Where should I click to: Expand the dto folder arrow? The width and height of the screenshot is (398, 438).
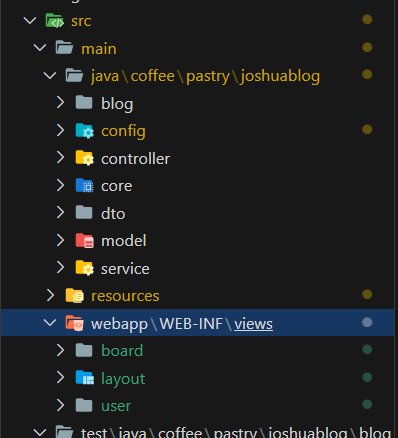click(x=60, y=213)
